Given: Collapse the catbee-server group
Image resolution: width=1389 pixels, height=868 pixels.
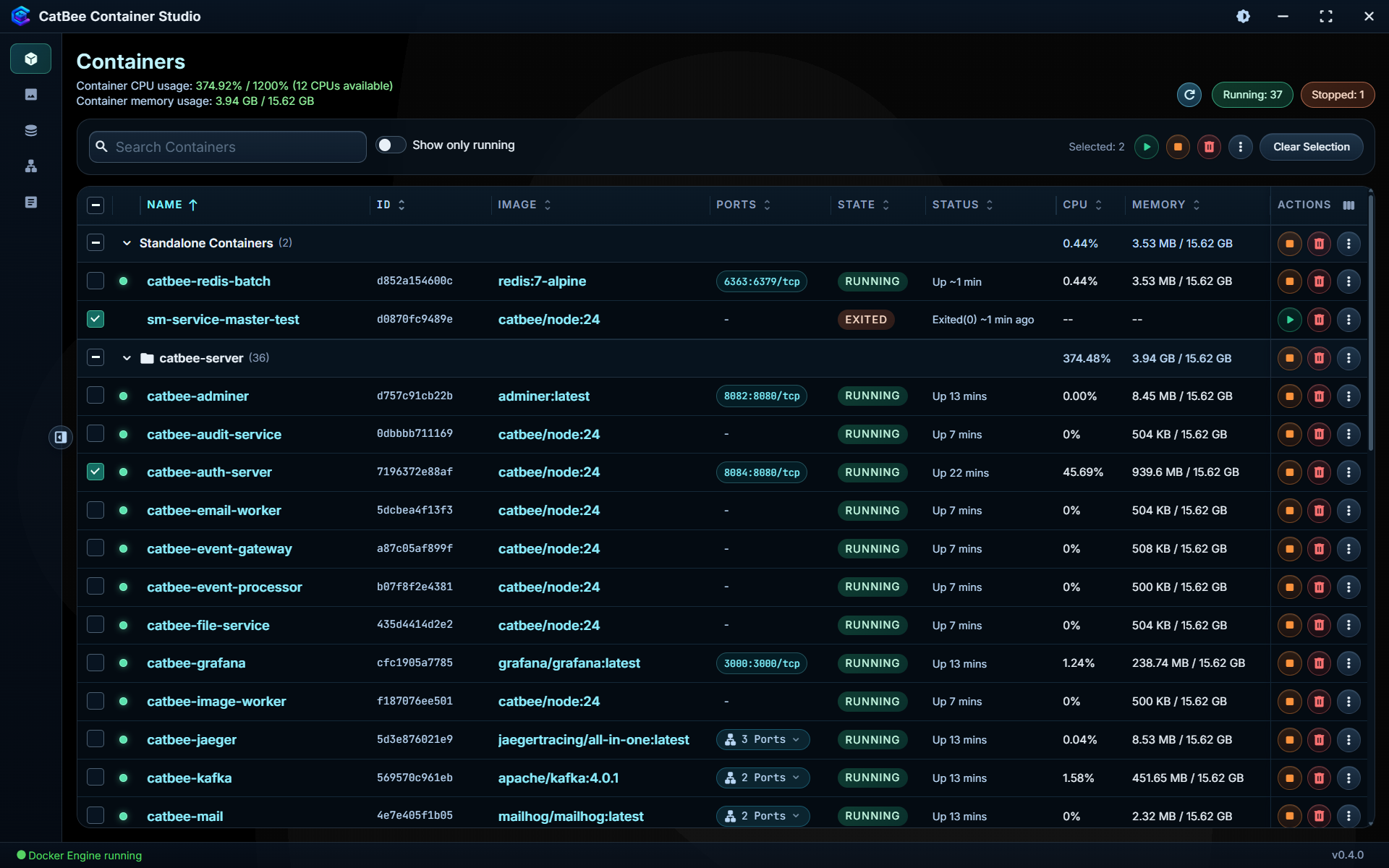Looking at the screenshot, I should (x=127, y=358).
